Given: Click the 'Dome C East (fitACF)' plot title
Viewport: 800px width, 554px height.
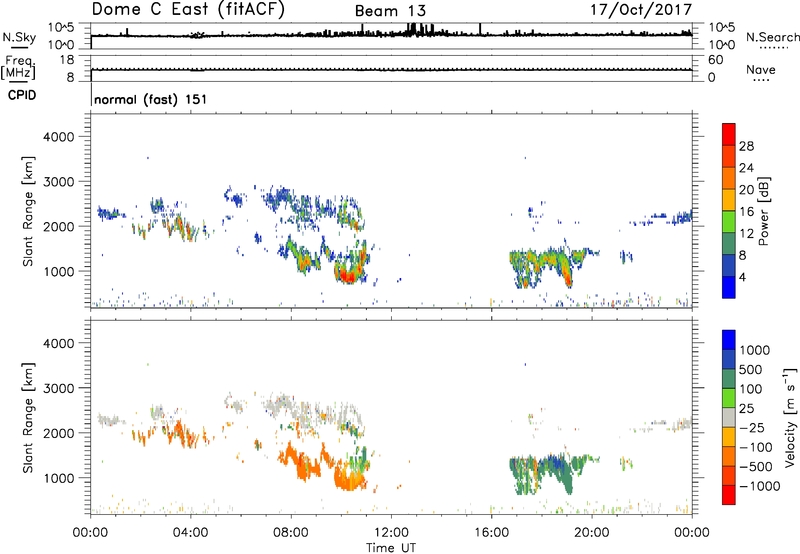Looking at the screenshot, I should point(188,10).
